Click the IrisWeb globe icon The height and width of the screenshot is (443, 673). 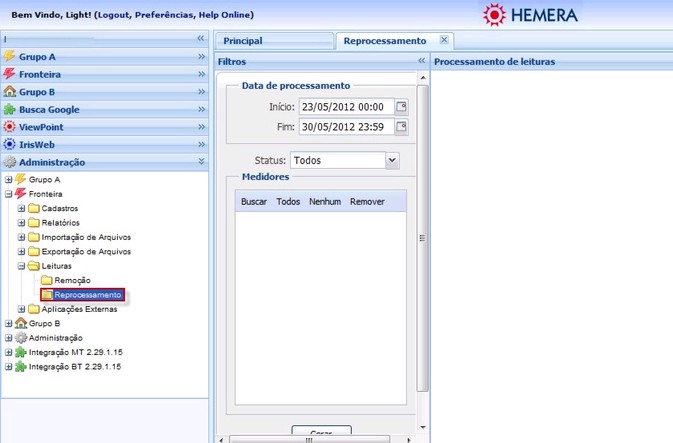10,145
